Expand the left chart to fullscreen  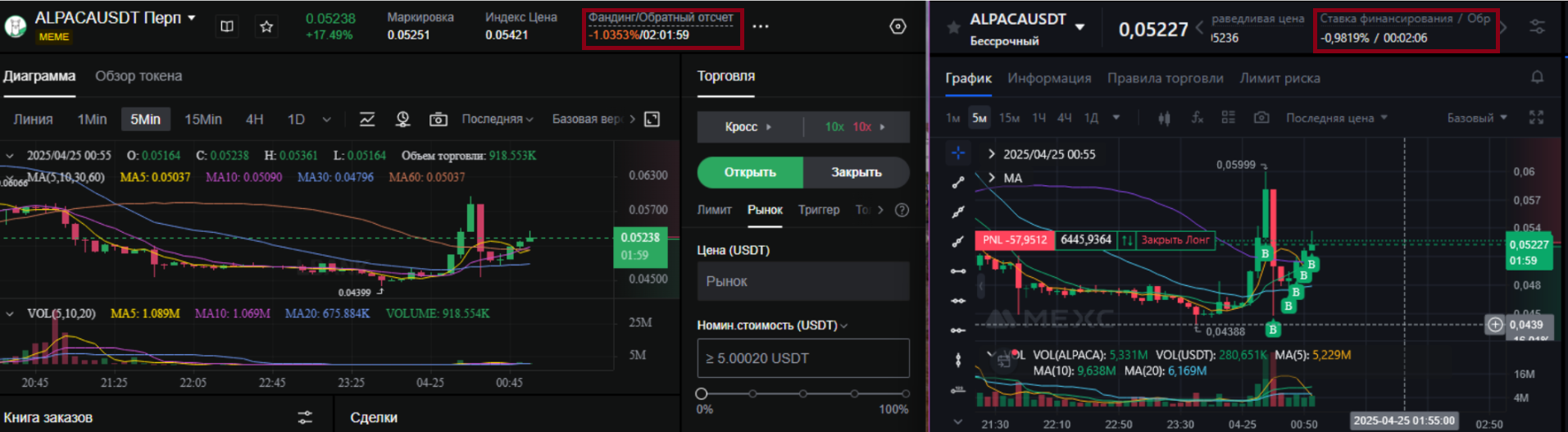point(652,119)
